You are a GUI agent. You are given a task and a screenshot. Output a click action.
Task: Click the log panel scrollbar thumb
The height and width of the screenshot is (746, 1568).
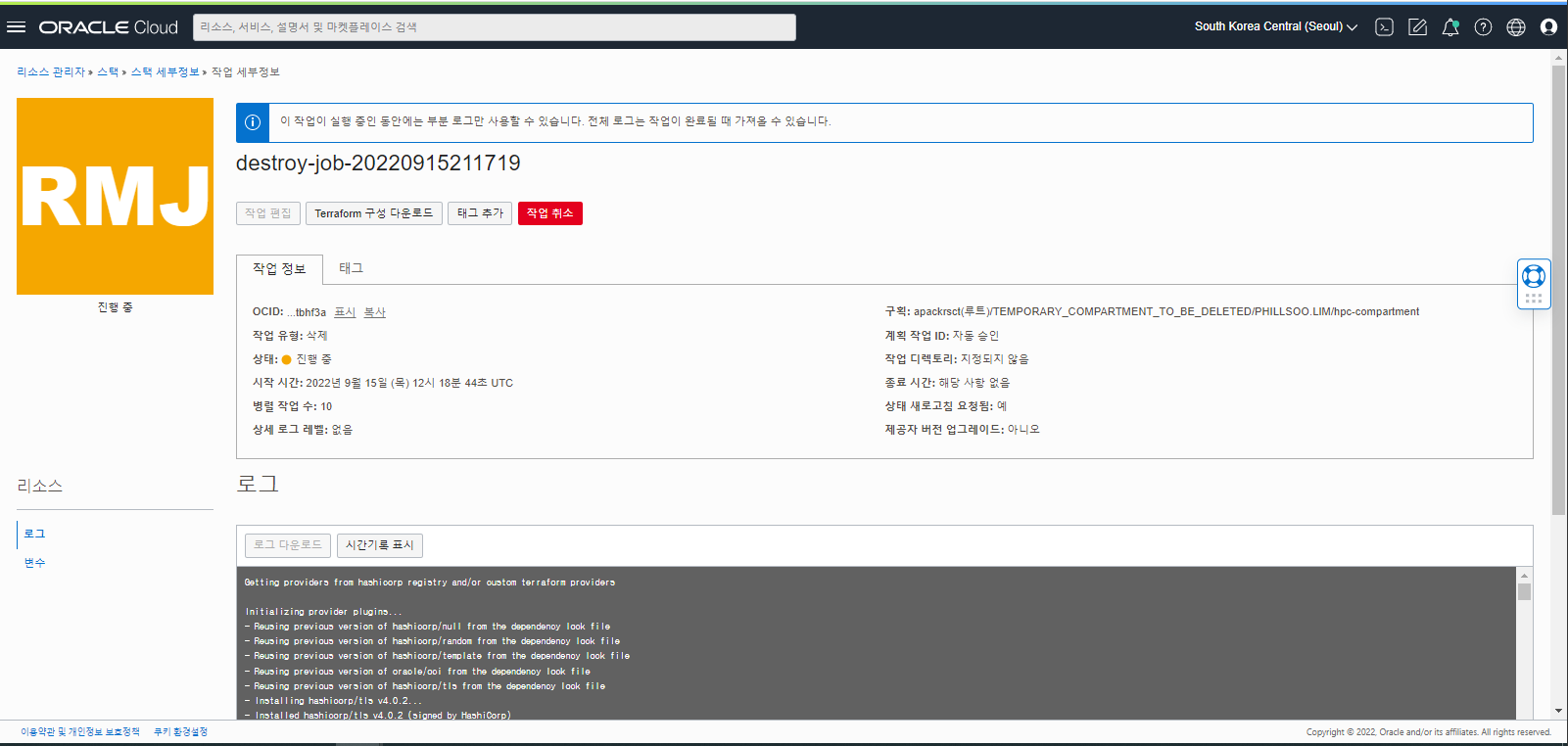tap(1524, 591)
